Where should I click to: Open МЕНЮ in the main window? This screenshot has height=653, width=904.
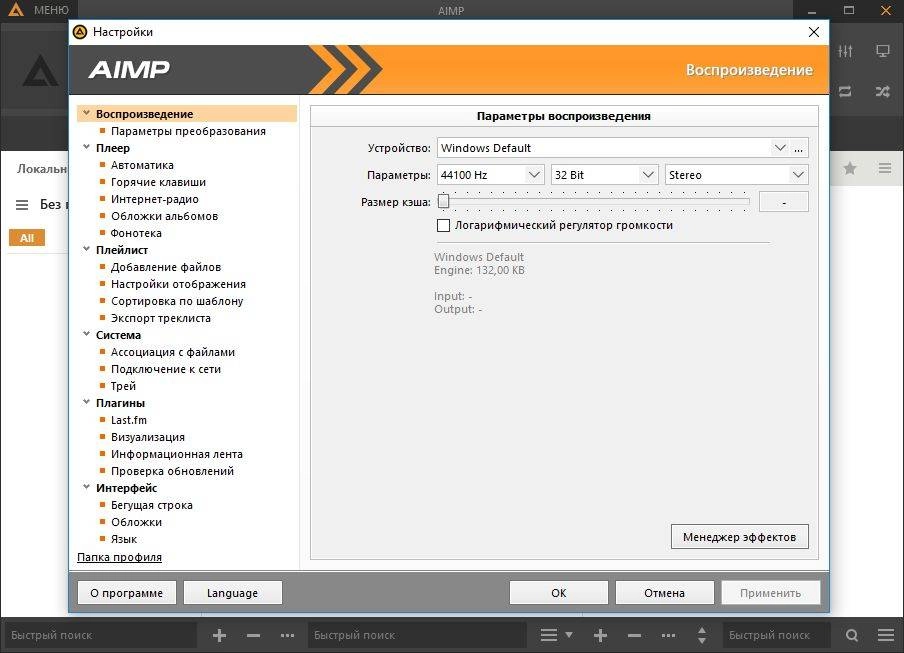(51, 10)
